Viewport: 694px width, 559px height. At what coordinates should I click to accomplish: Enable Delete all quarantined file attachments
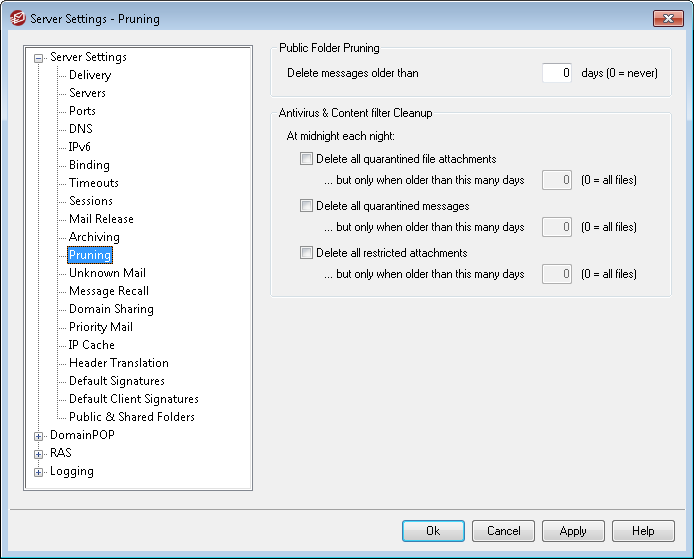(x=307, y=159)
